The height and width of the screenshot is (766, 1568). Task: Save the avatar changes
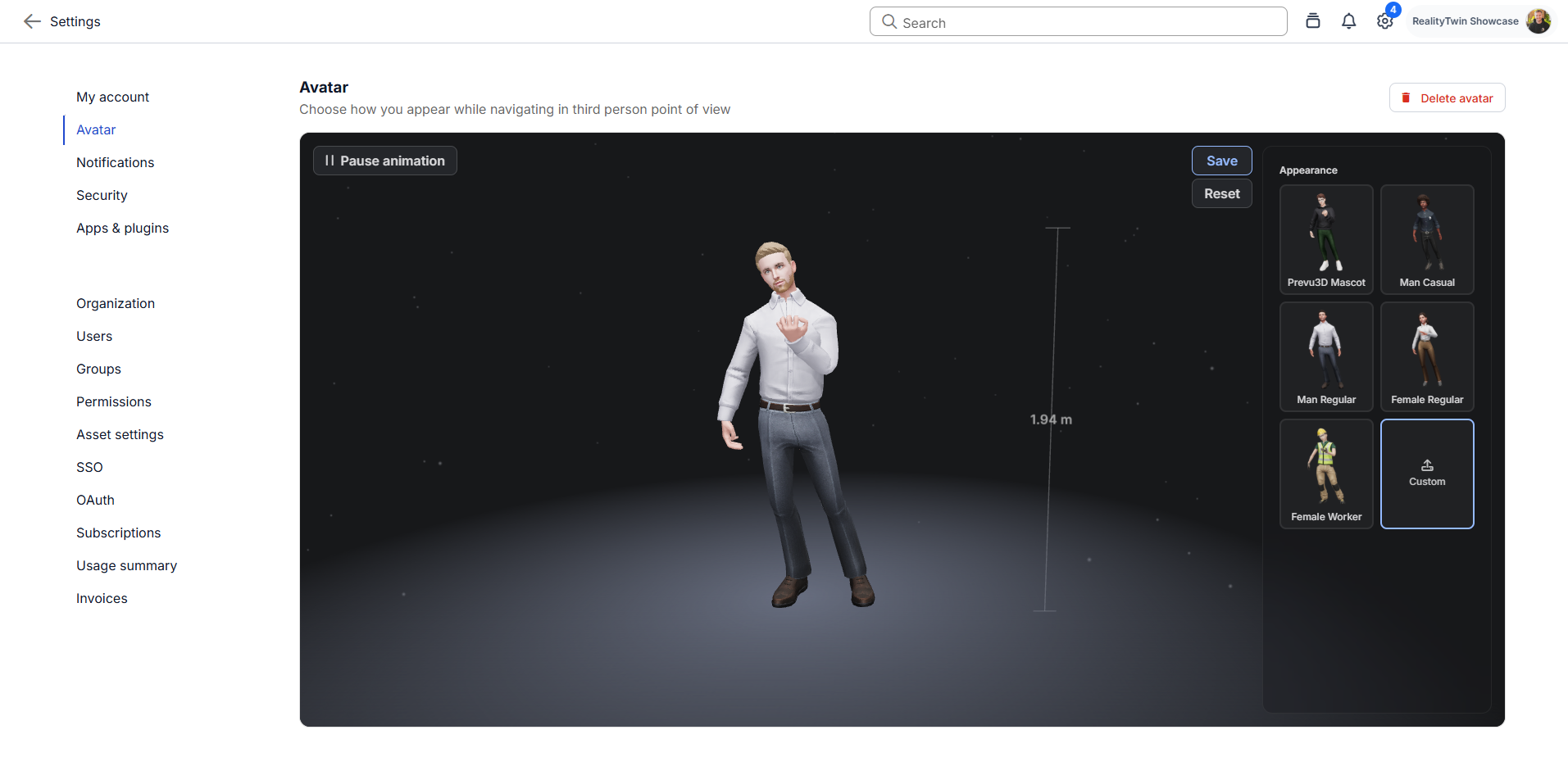(1221, 161)
